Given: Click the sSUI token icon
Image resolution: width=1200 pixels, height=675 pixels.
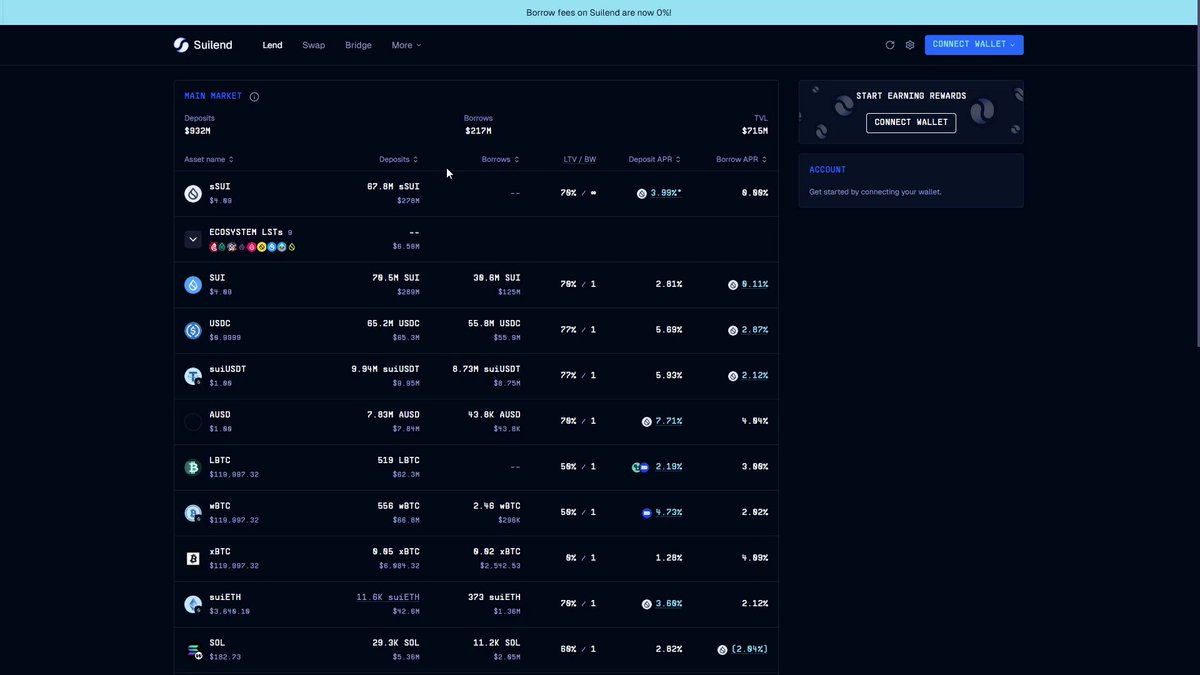Looking at the screenshot, I should tap(193, 193).
